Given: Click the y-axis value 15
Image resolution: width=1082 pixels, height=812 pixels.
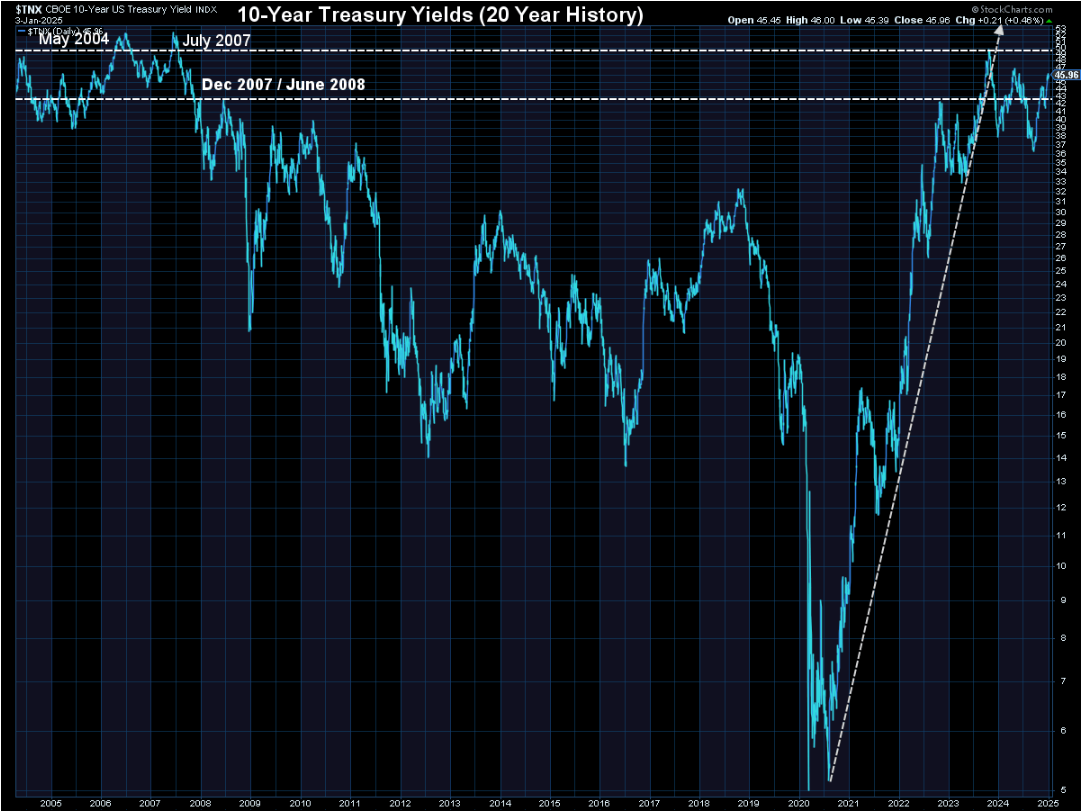Looking at the screenshot, I should click(1061, 435).
